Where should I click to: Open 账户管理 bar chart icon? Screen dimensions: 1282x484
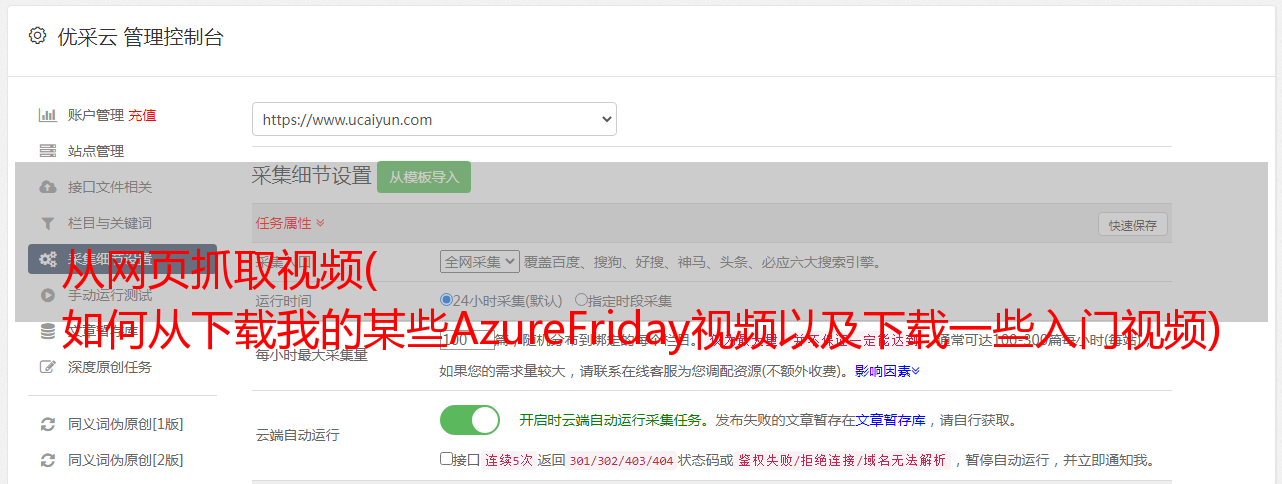click(47, 115)
